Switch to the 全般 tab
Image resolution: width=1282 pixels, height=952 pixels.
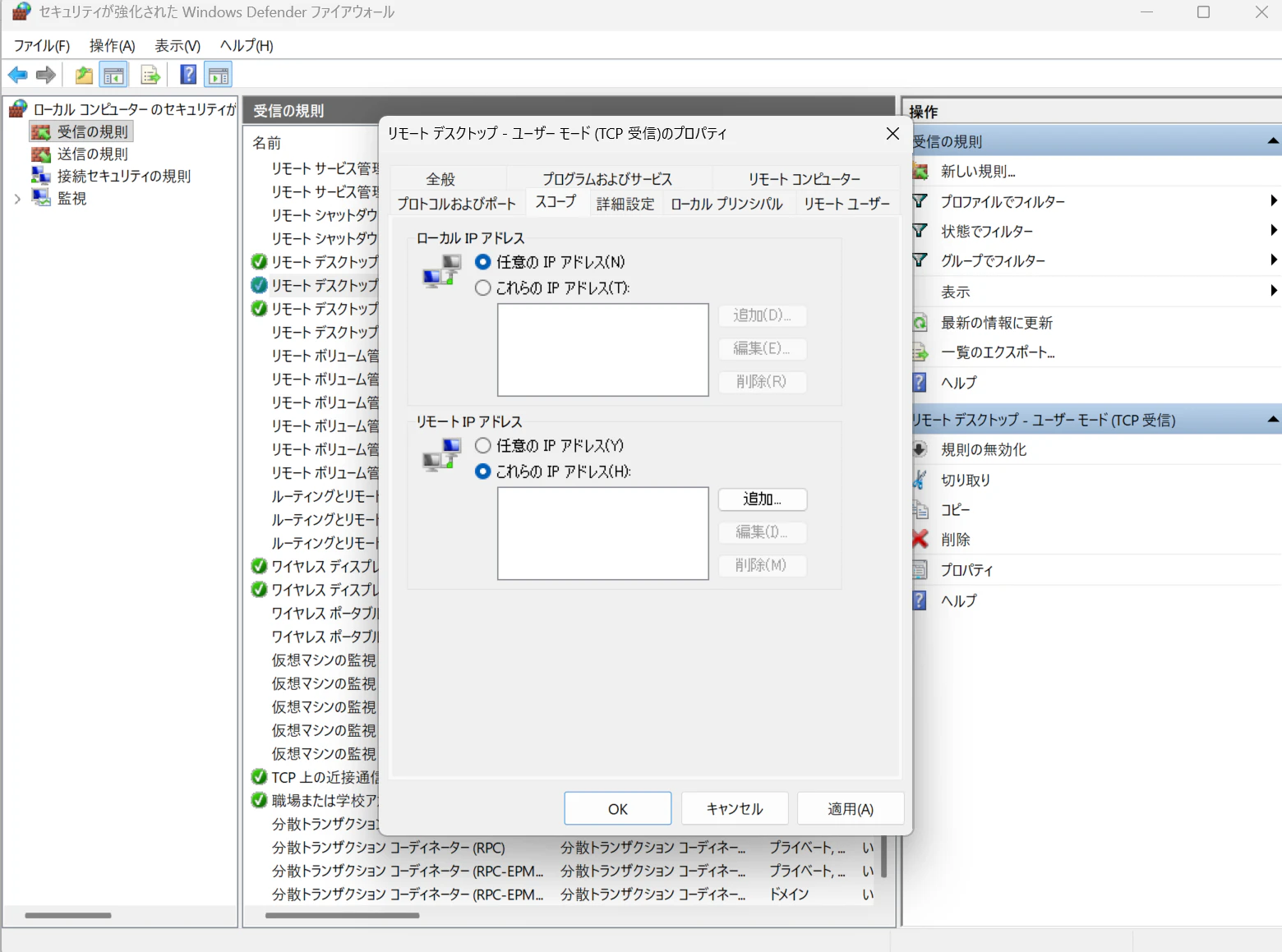pos(440,179)
